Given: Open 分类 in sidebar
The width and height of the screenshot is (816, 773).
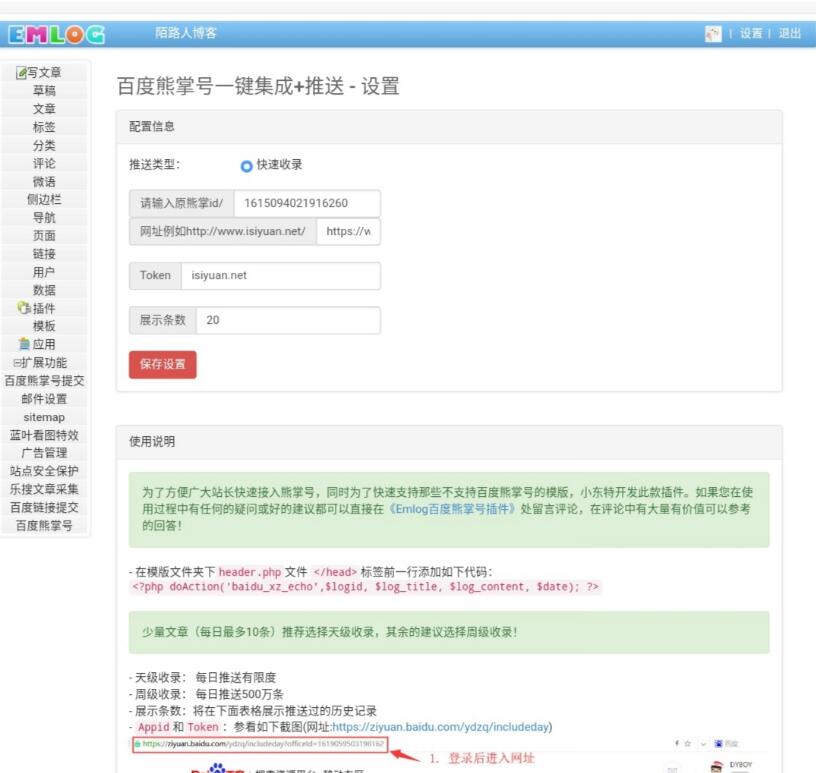Looking at the screenshot, I should [x=44, y=145].
